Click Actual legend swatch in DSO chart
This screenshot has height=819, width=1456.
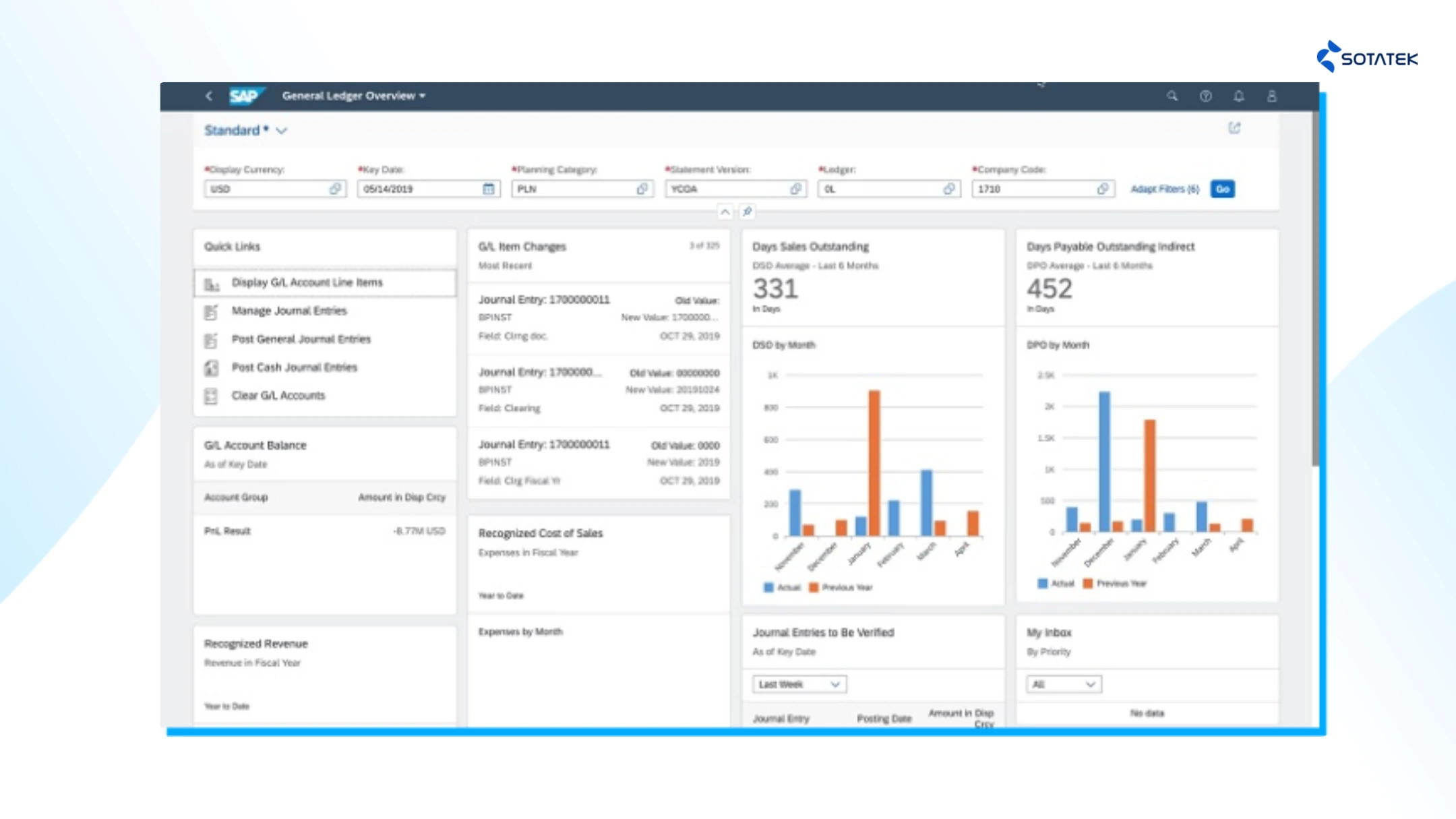click(768, 587)
